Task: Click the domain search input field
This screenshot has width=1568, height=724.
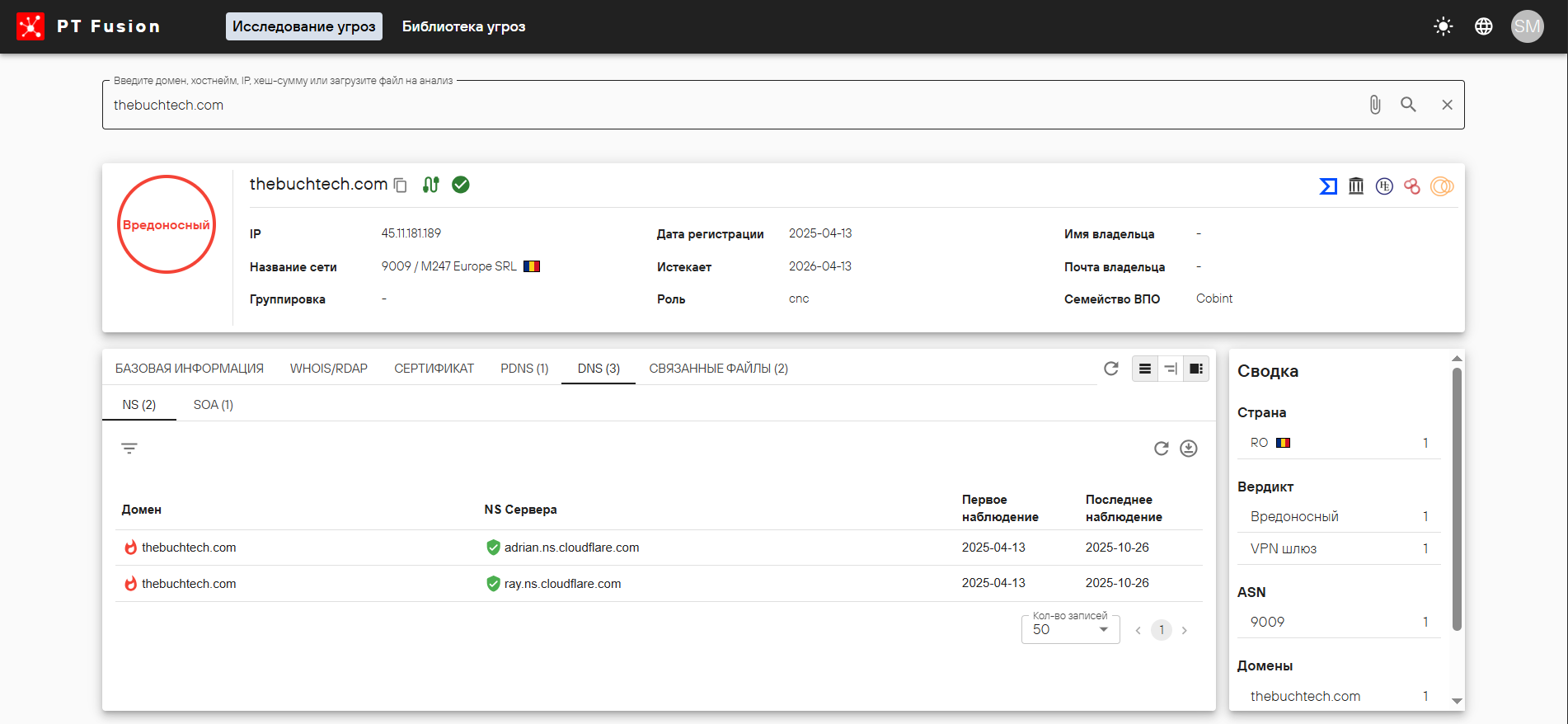Action: (725, 105)
